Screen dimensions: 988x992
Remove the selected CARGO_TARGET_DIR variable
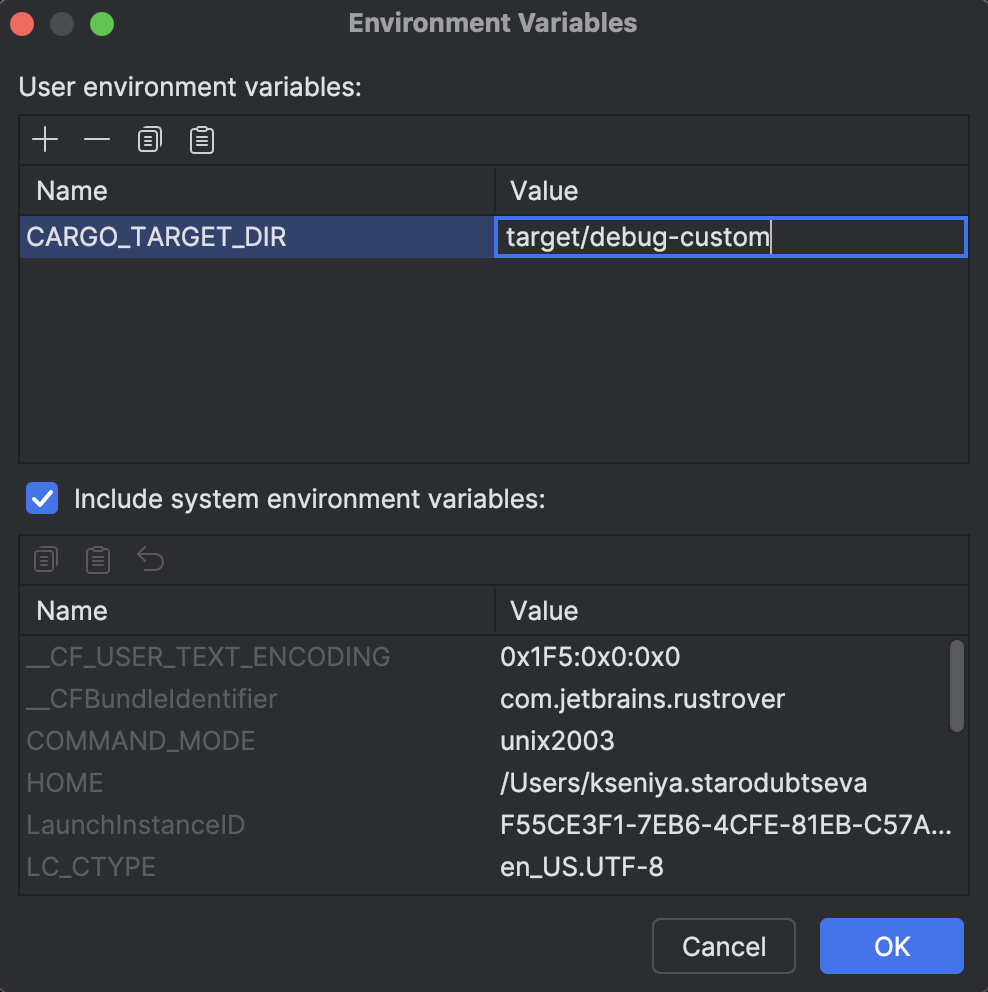pyautogui.click(x=96, y=140)
